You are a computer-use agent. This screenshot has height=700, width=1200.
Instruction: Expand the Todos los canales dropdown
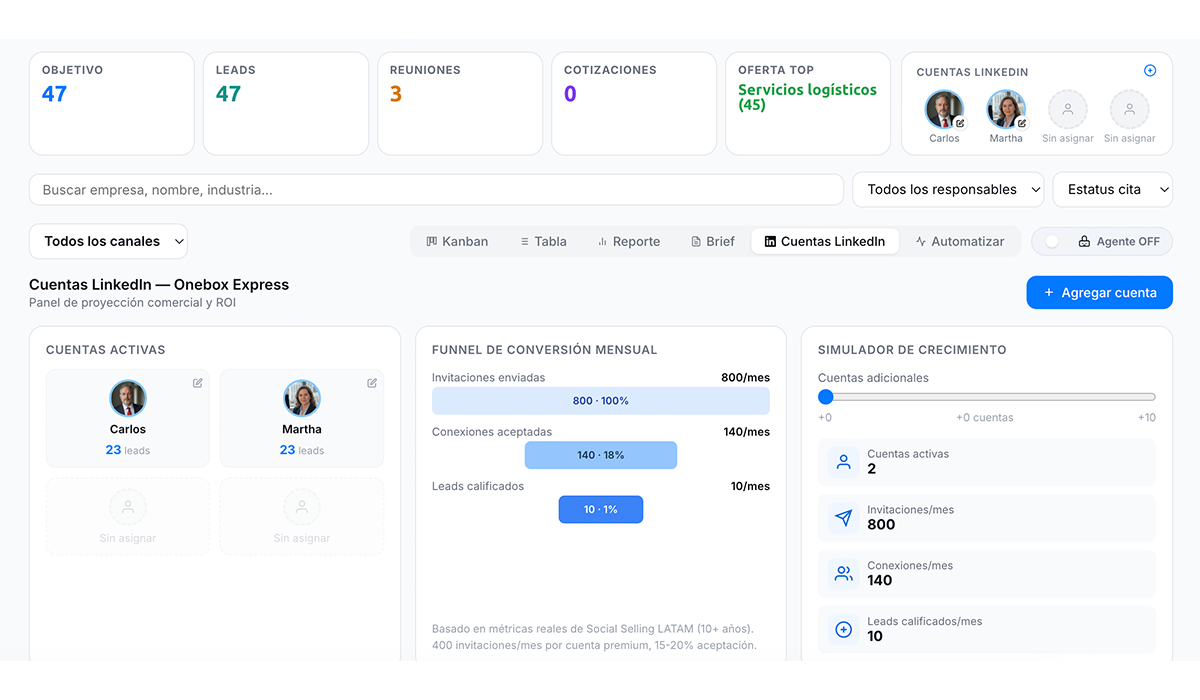108,241
